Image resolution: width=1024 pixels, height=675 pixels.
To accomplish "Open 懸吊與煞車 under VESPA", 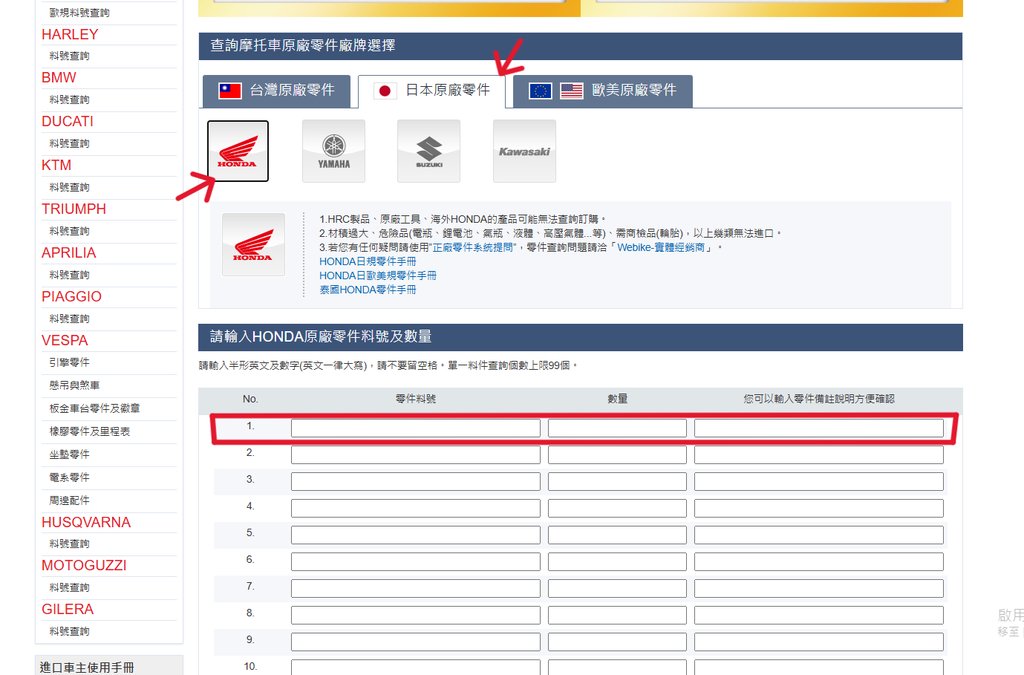I will pyautogui.click(x=74, y=385).
